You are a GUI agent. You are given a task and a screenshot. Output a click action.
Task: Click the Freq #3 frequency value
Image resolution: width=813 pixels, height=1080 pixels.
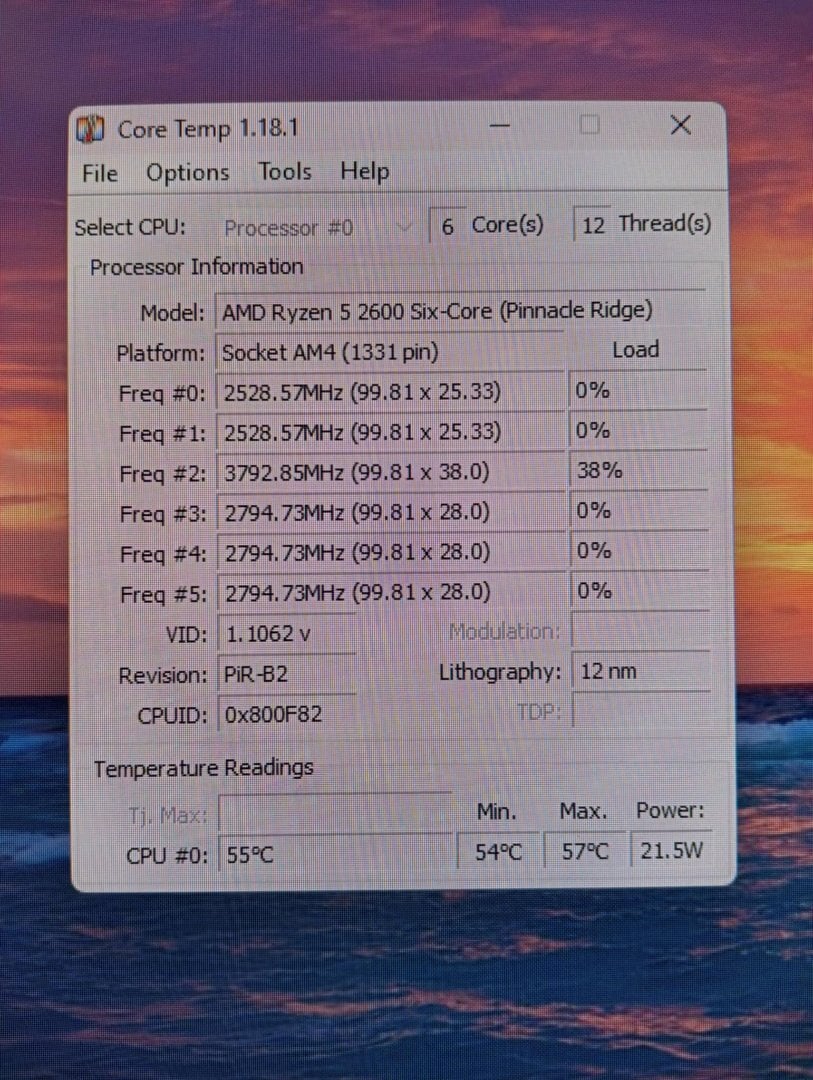tap(391, 512)
